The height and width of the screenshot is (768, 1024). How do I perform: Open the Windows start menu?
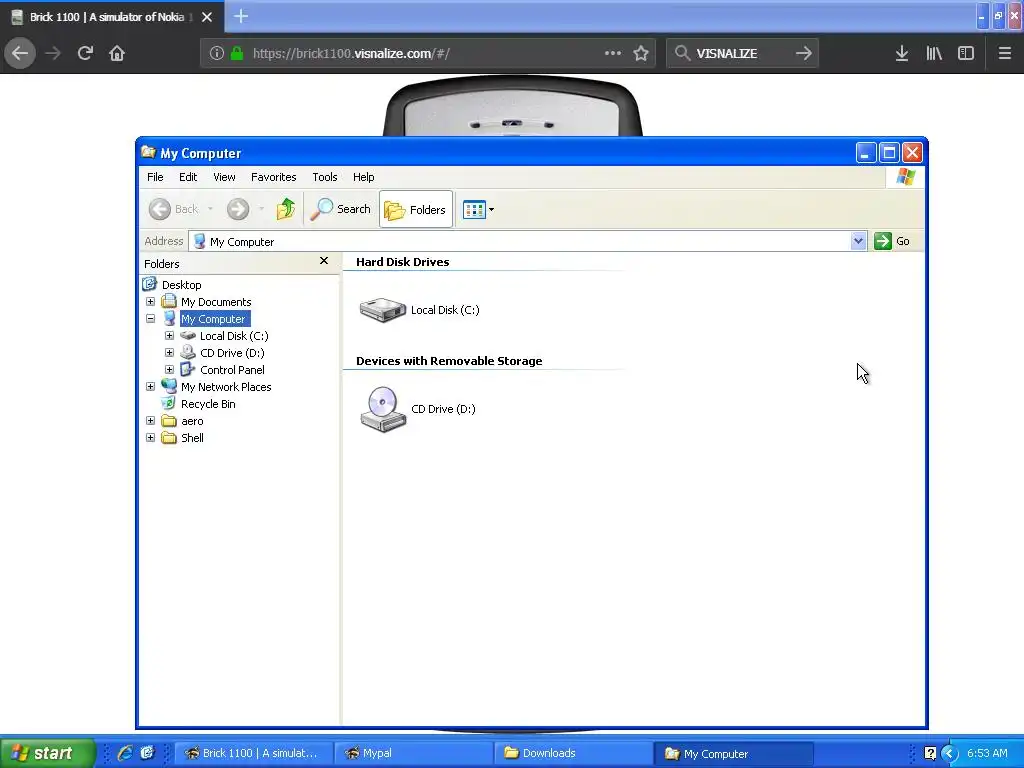pos(48,753)
